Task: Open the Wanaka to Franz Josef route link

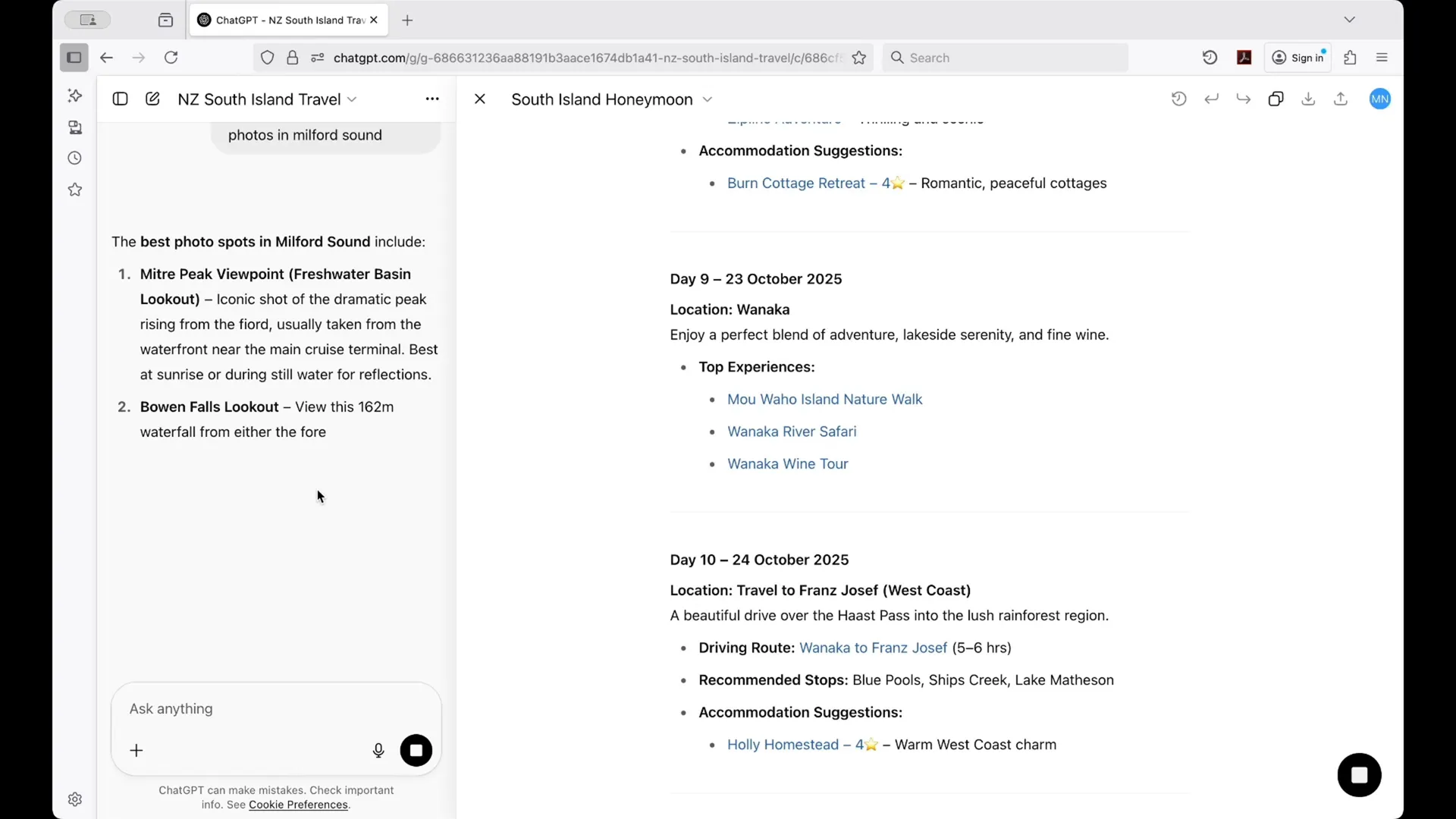Action: [x=873, y=648]
